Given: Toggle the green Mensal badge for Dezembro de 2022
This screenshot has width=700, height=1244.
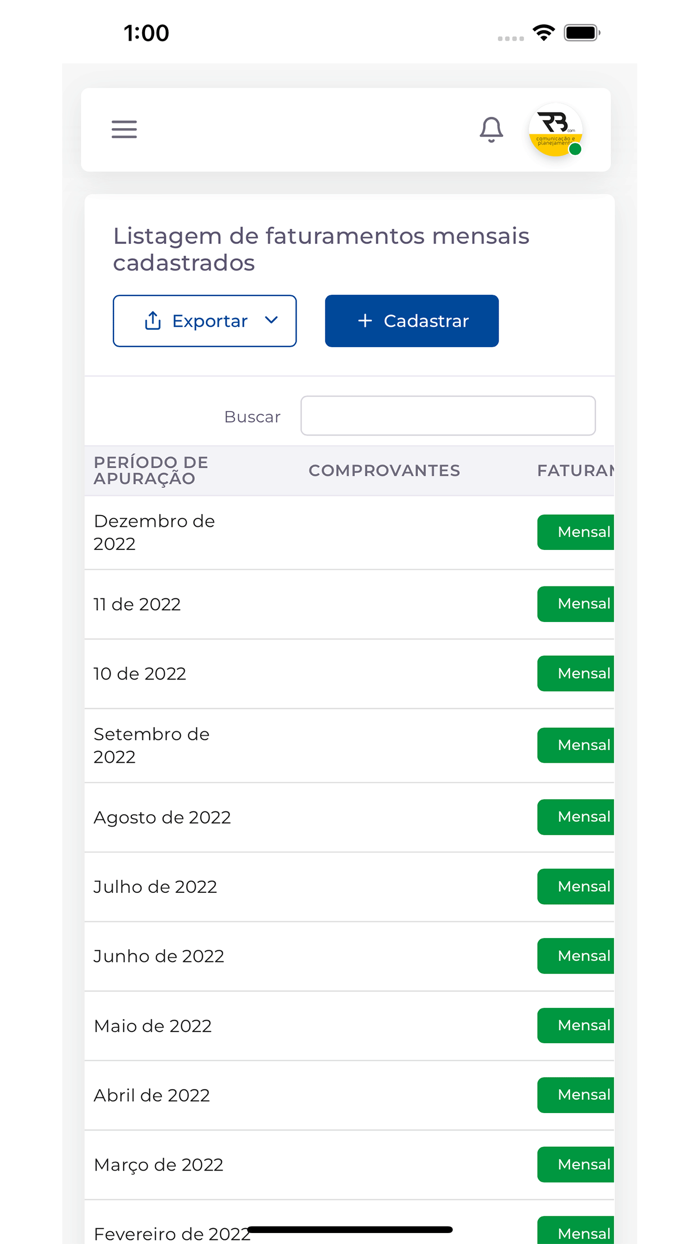Looking at the screenshot, I should coord(580,532).
